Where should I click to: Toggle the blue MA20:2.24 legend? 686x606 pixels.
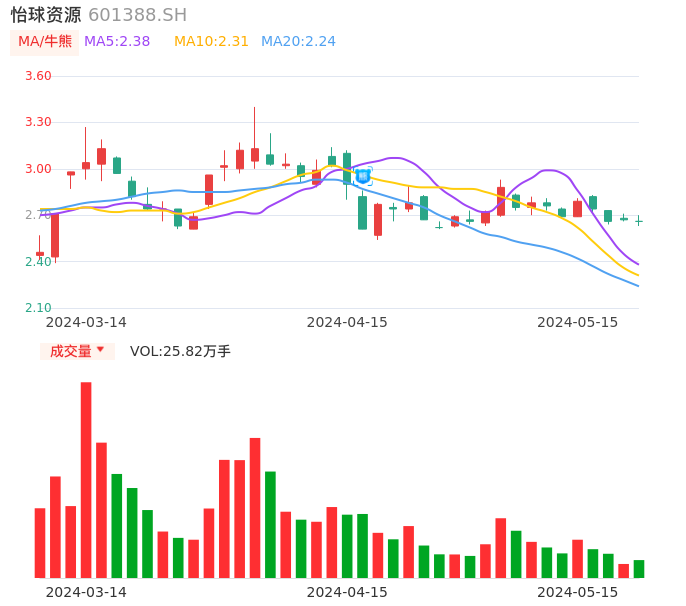(x=298, y=42)
